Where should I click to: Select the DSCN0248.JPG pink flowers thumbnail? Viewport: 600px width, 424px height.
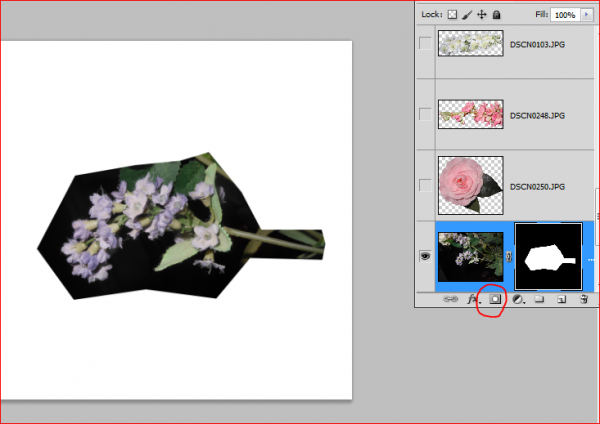(x=471, y=114)
